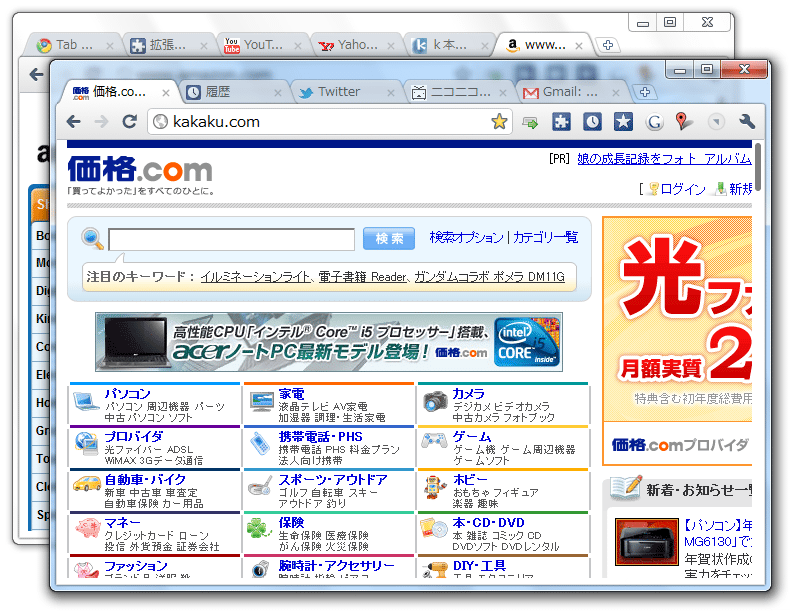Expand hidden extensions round arrow button
The image size is (795, 613).
(x=716, y=122)
